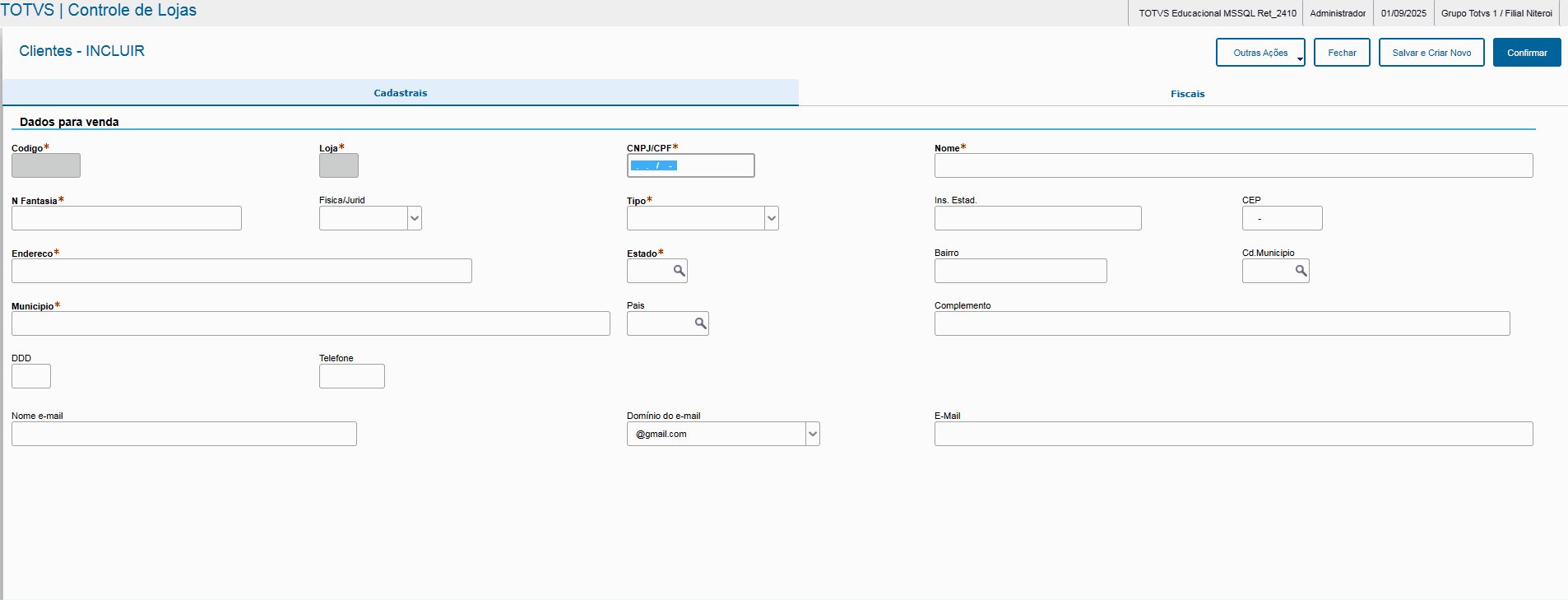
Task: Select the Cadastrais tab
Action: pyautogui.click(x=401, y=93)
